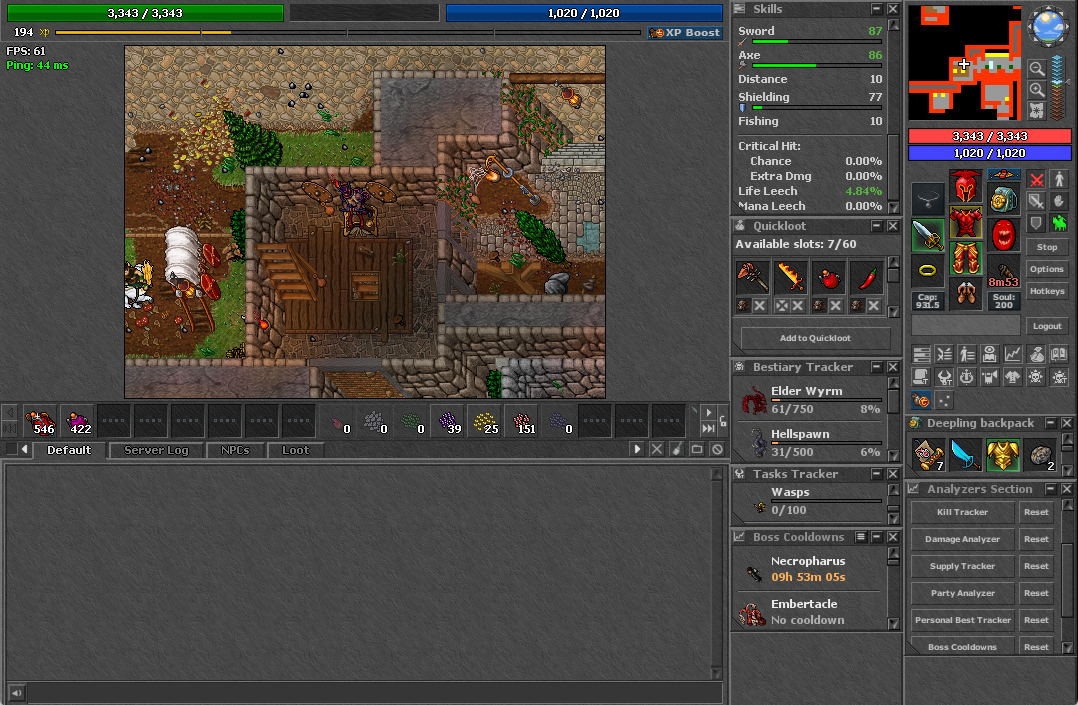The height and width of the screenshot is (705, 1078).
Task: Click the necklace equipment slot
Action: point(927,199)
